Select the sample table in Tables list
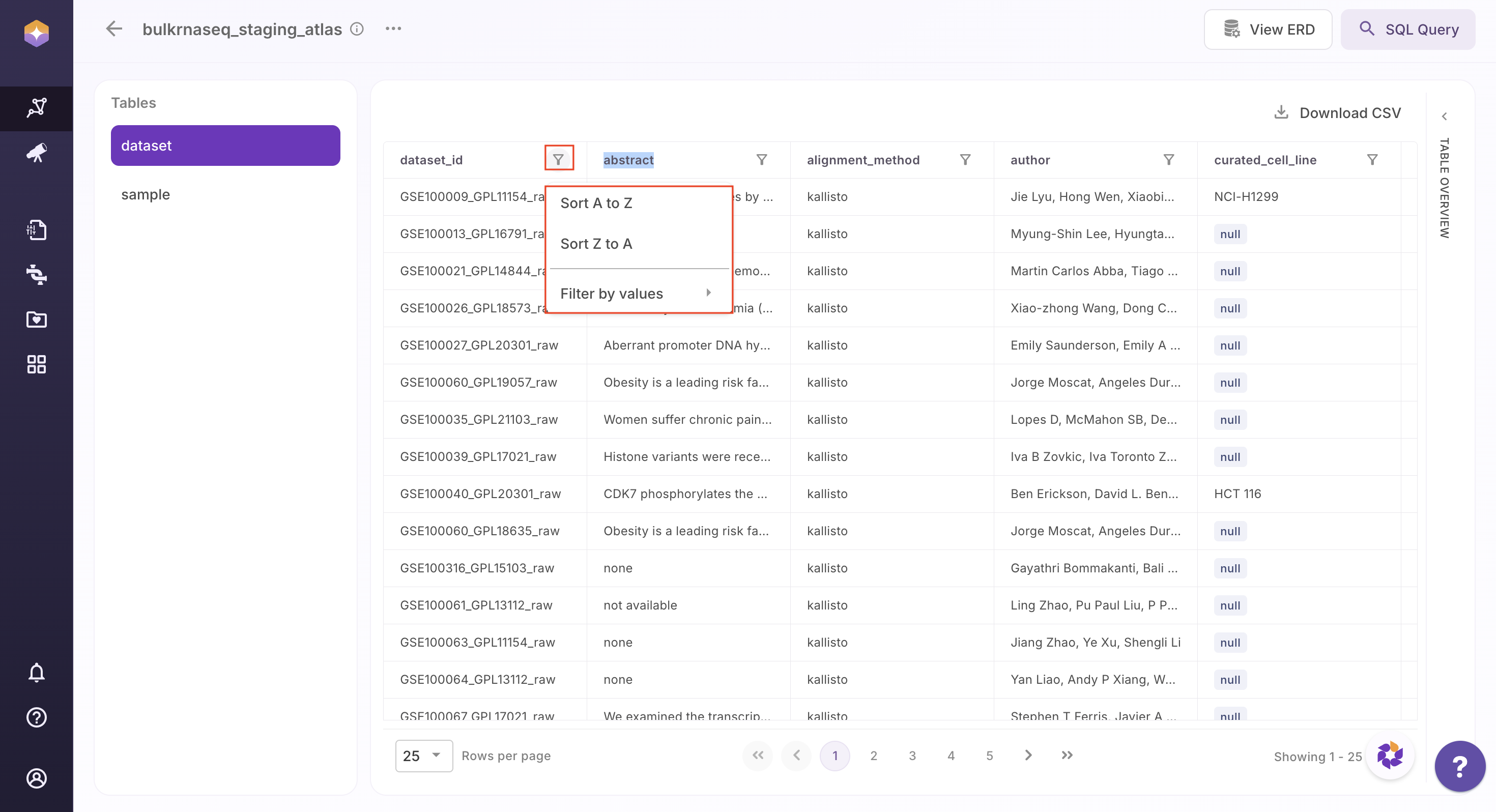 point(145,194)
